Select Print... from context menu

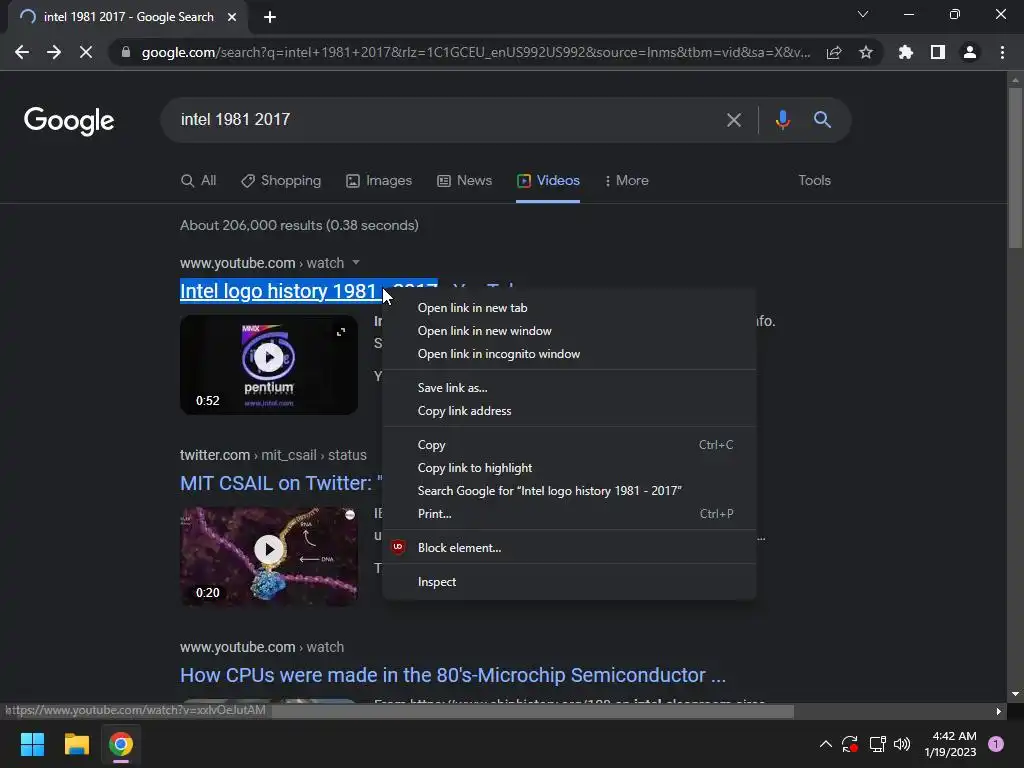point(569,514)
